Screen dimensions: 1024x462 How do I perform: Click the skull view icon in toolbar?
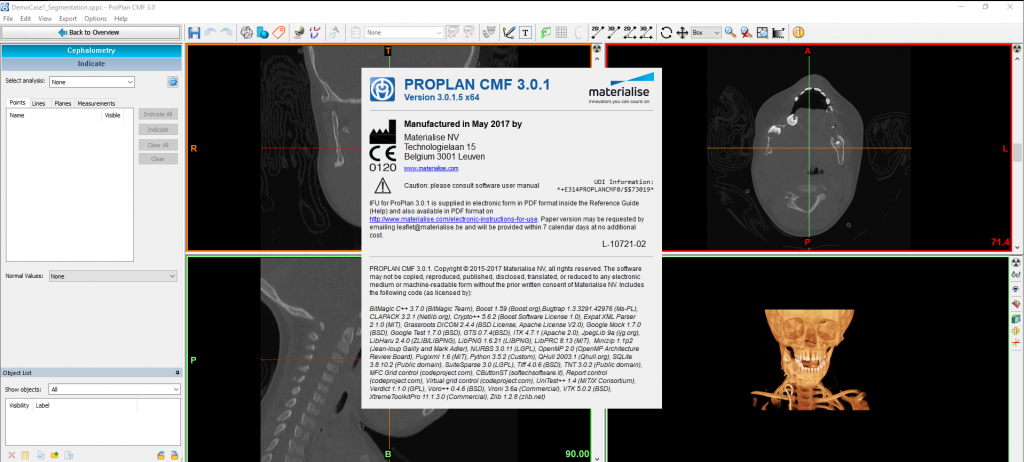coord(298,32)
